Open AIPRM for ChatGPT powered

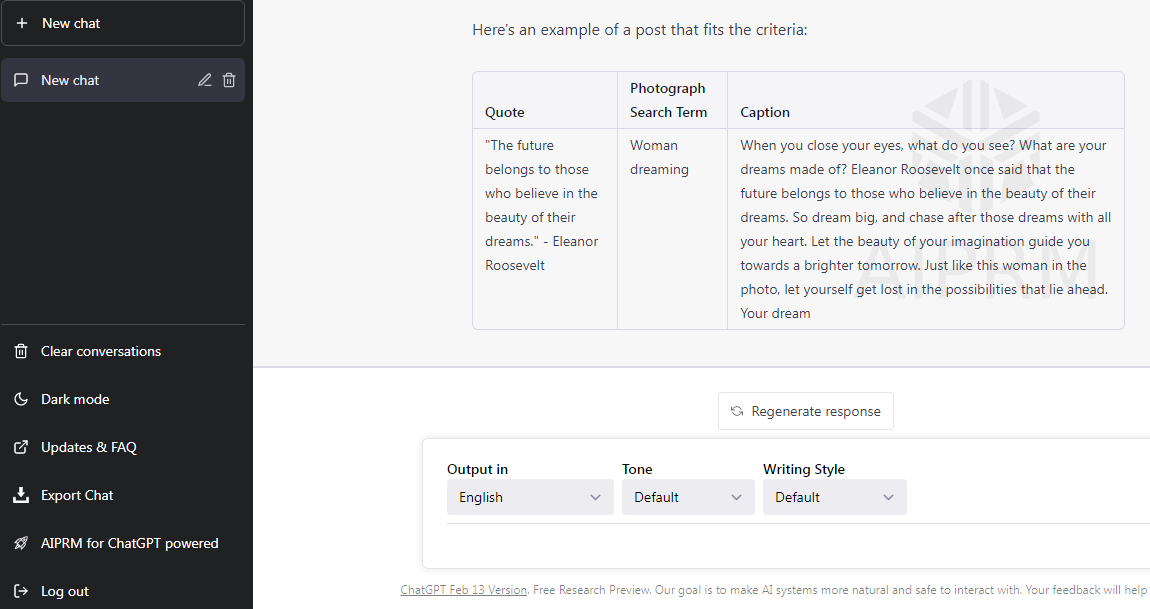[x=123, y=543]
